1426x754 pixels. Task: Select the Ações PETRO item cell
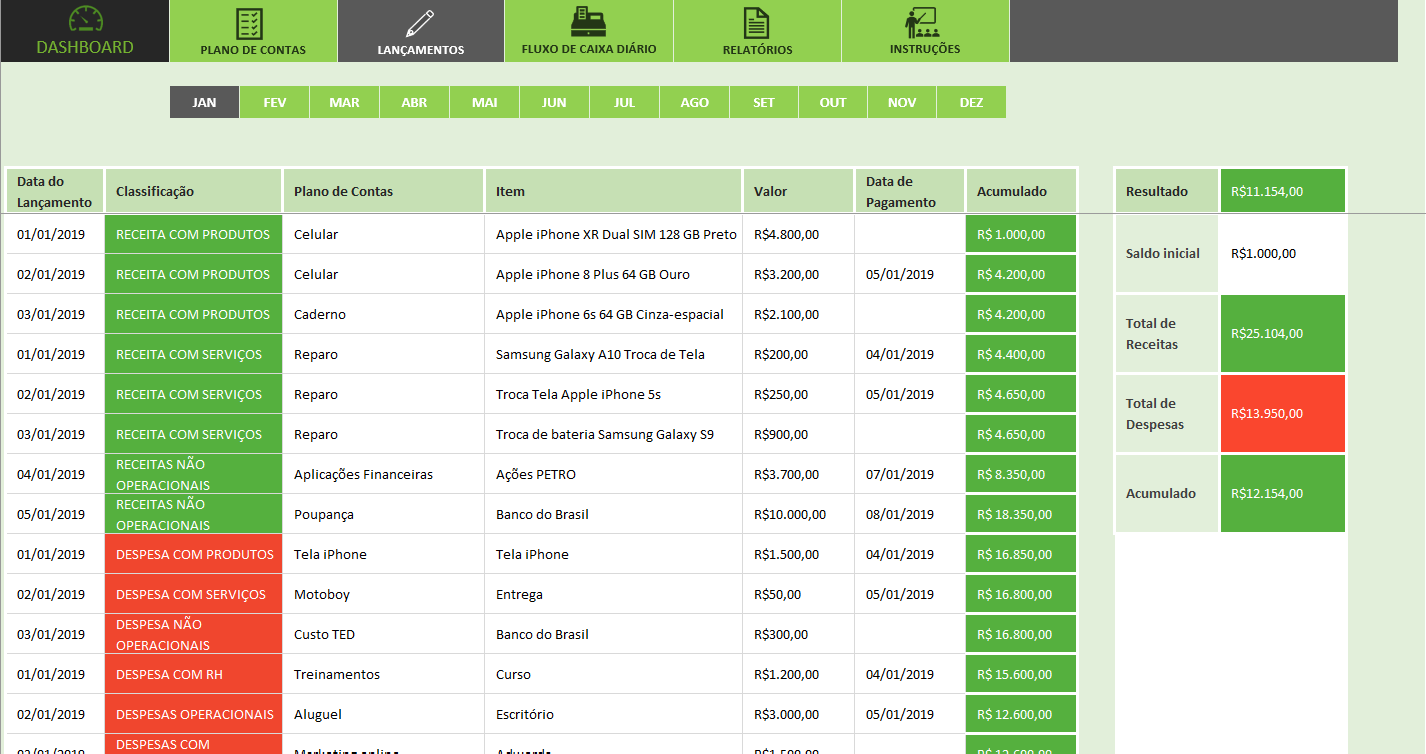[614, 474]
